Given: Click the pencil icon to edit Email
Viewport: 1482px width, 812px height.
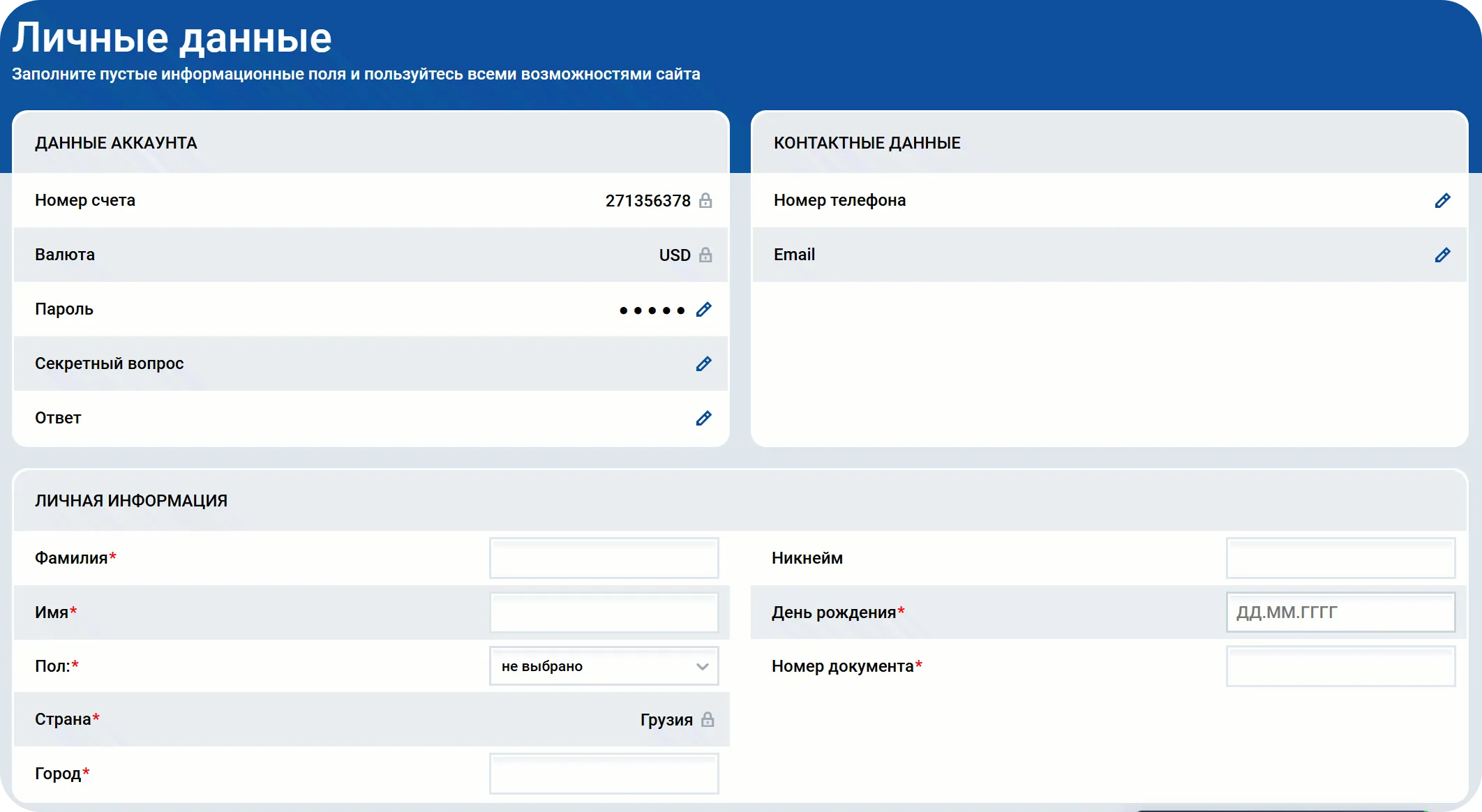Looking at the screenshot, I should 1443,255.
